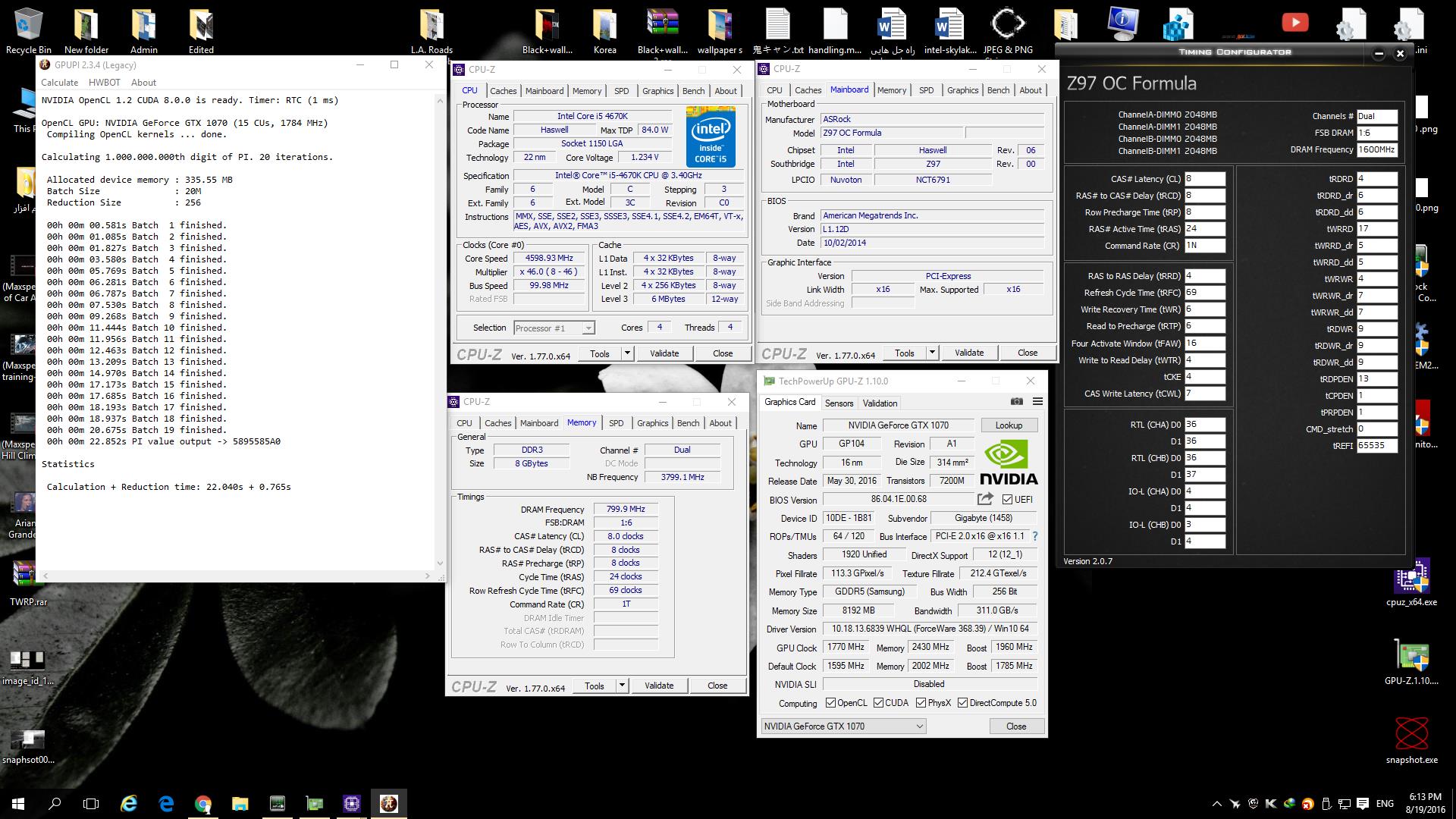Viewport: 1456px width, 819px height.
Task: Expand Tools arrow in CPU-Z Mainboard-tab window
Action: 932,353
